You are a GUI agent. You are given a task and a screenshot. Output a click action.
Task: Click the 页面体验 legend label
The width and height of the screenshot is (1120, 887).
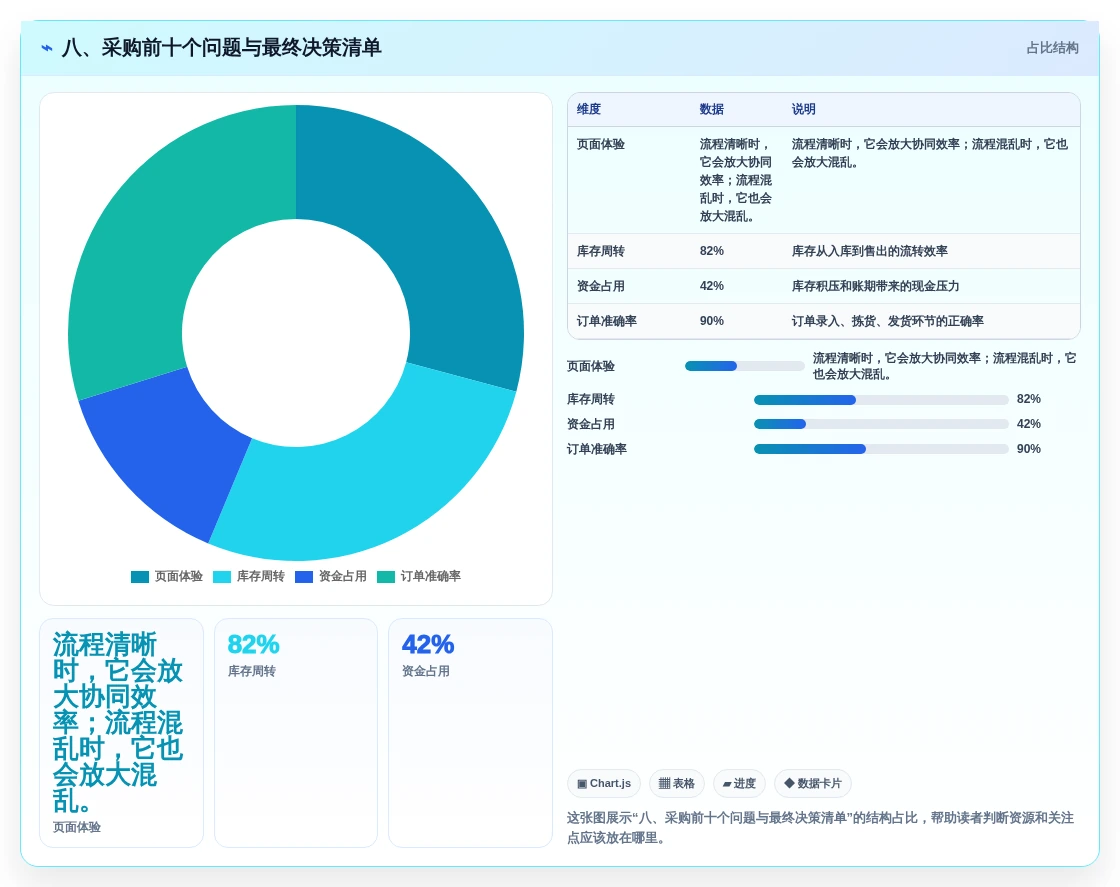point(179,576)
